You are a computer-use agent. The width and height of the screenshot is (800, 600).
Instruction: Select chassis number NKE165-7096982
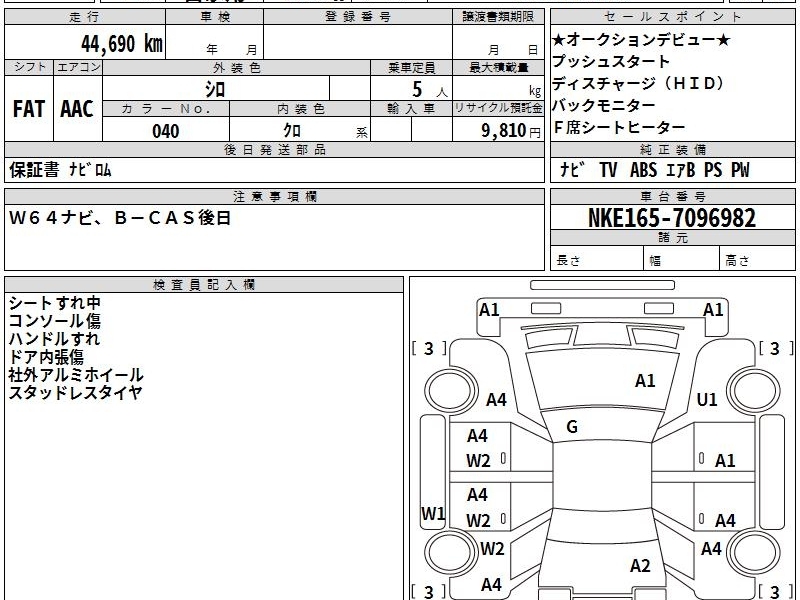[x=672, y=218]
